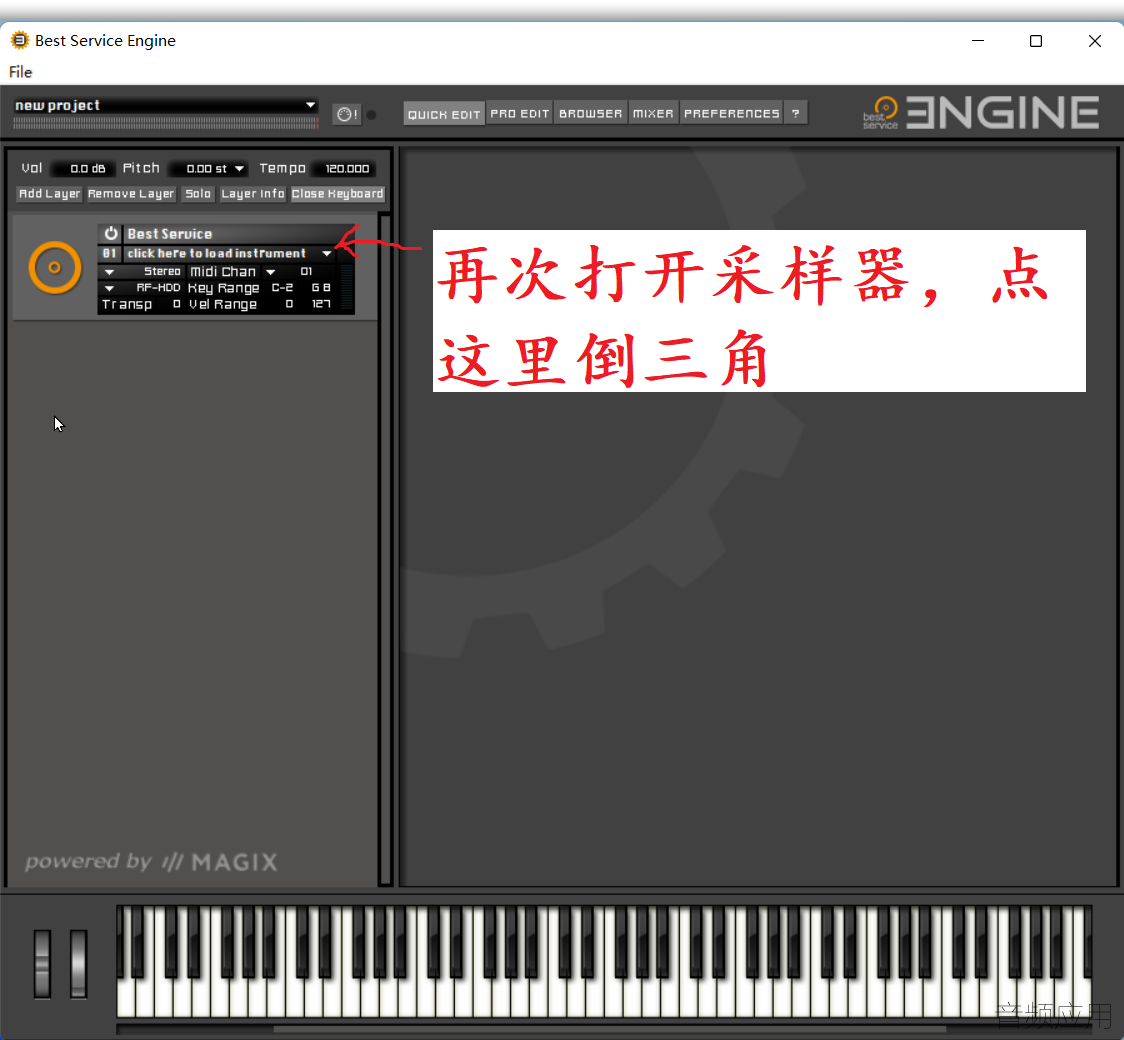Open the Preferences tab
The image size is (1124, 1040).
731,113
